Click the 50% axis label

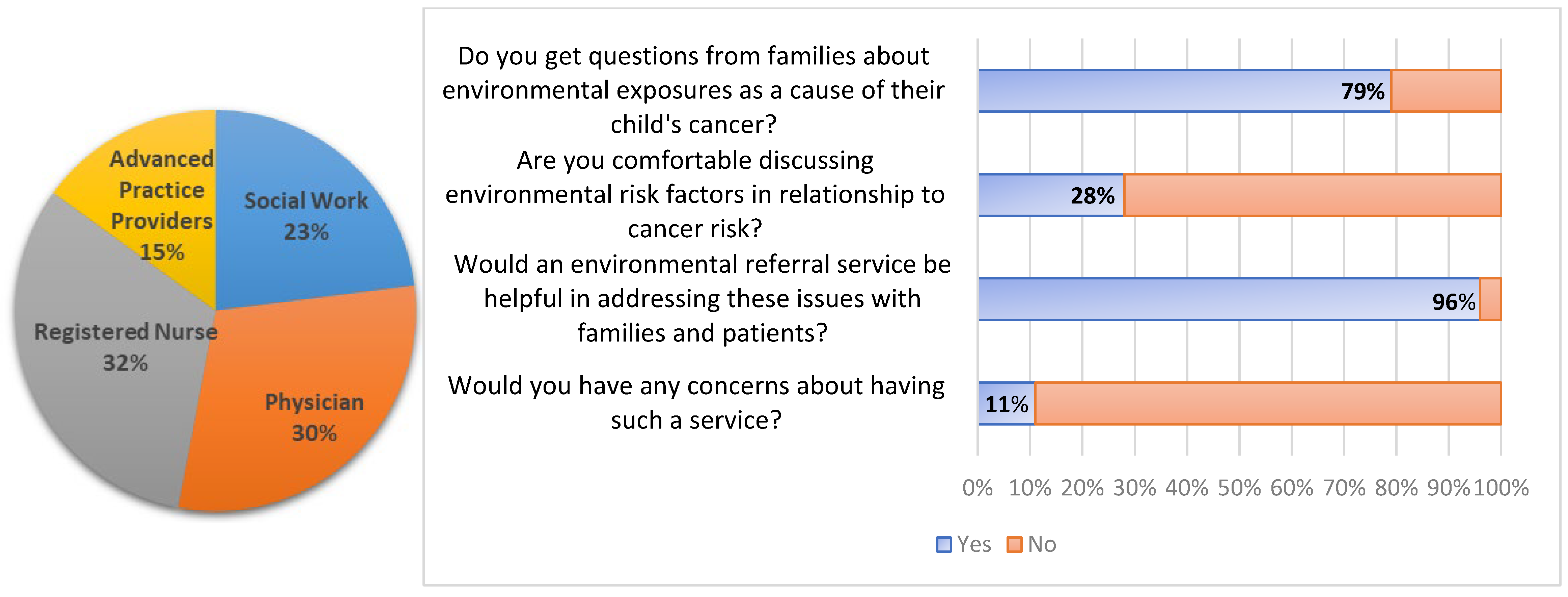click(1239, 487)
